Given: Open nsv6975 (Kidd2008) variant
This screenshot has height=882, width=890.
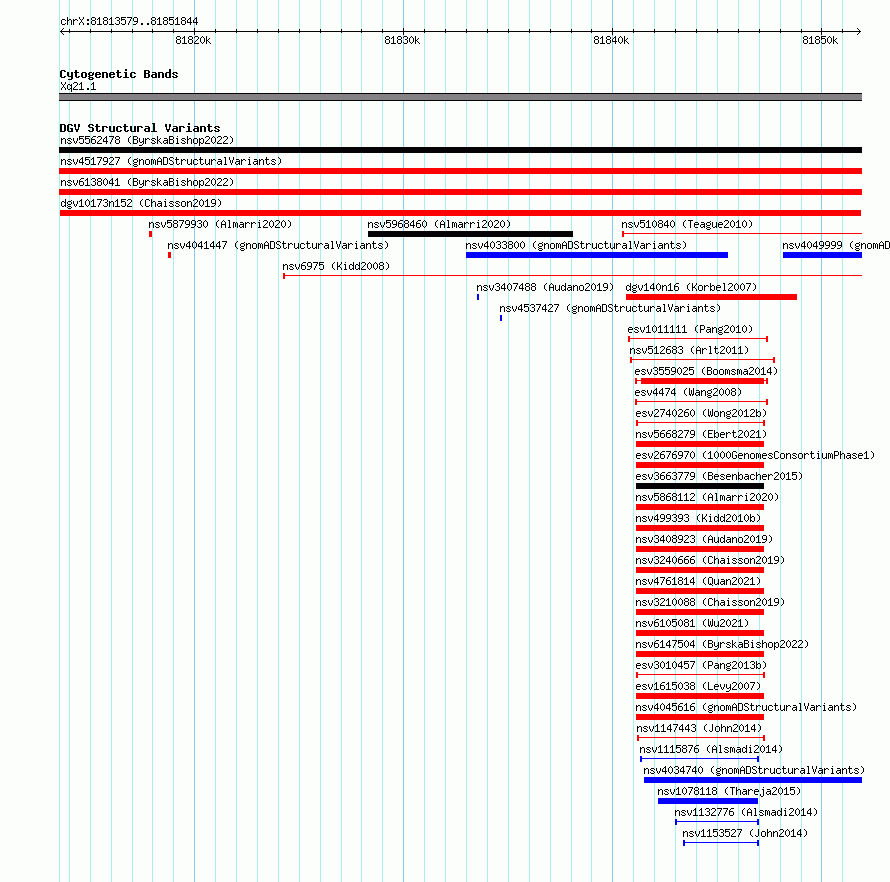Looking at the screenshot, I should pyautogui.click(x=336, y=266).
